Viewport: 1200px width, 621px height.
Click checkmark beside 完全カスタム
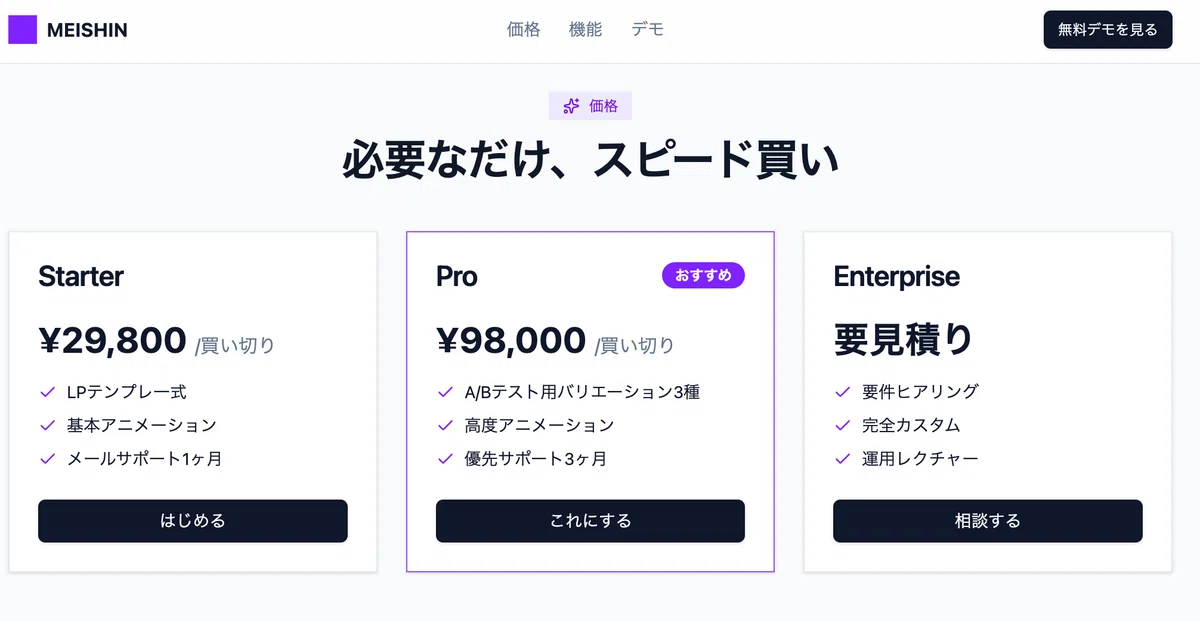(x=842, y=425)
